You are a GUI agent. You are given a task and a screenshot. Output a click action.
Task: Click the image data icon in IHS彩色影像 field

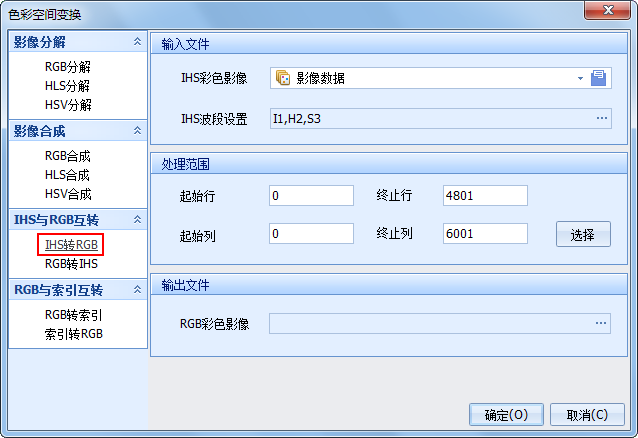coord(283,78)
